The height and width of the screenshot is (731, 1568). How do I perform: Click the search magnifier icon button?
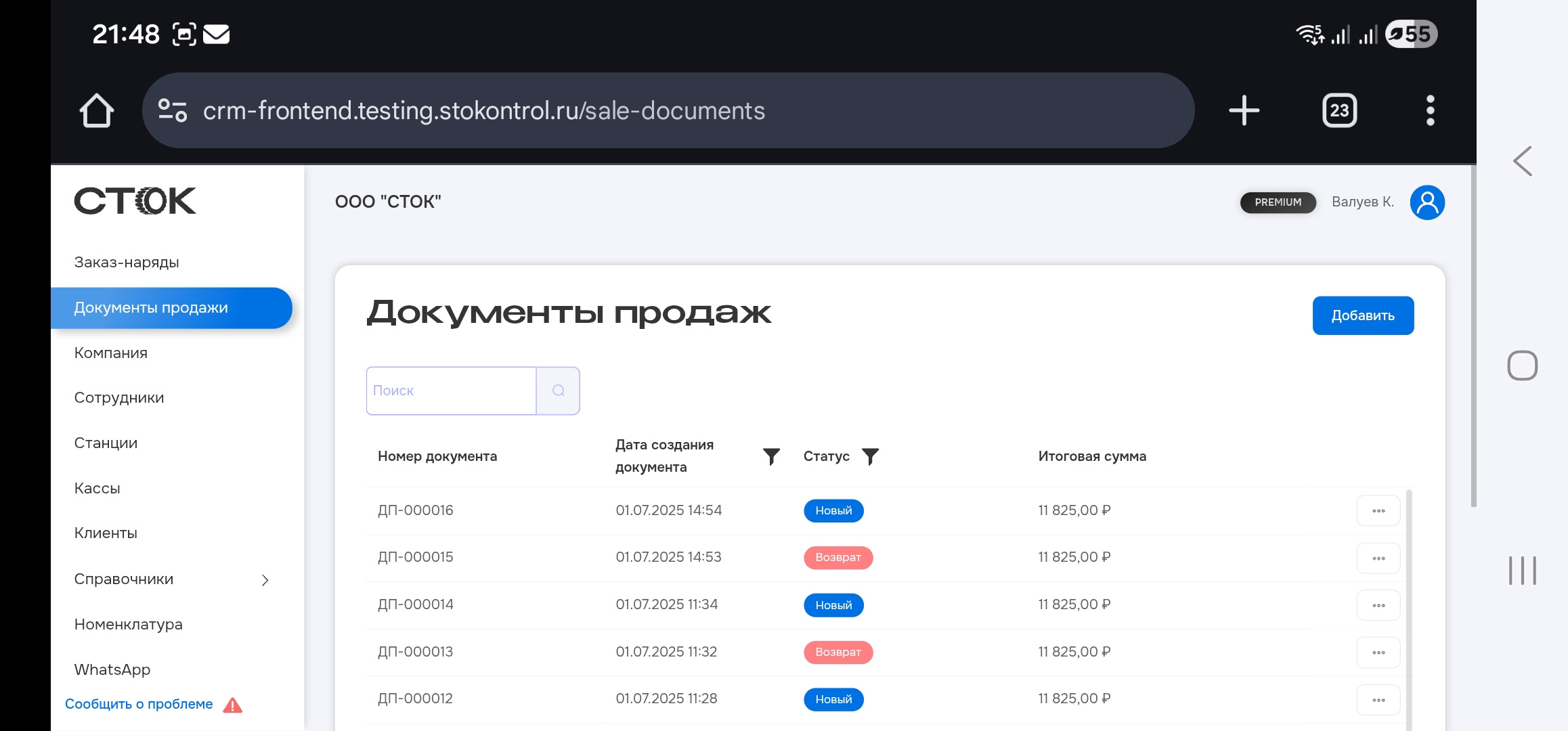tap(558, 391)
